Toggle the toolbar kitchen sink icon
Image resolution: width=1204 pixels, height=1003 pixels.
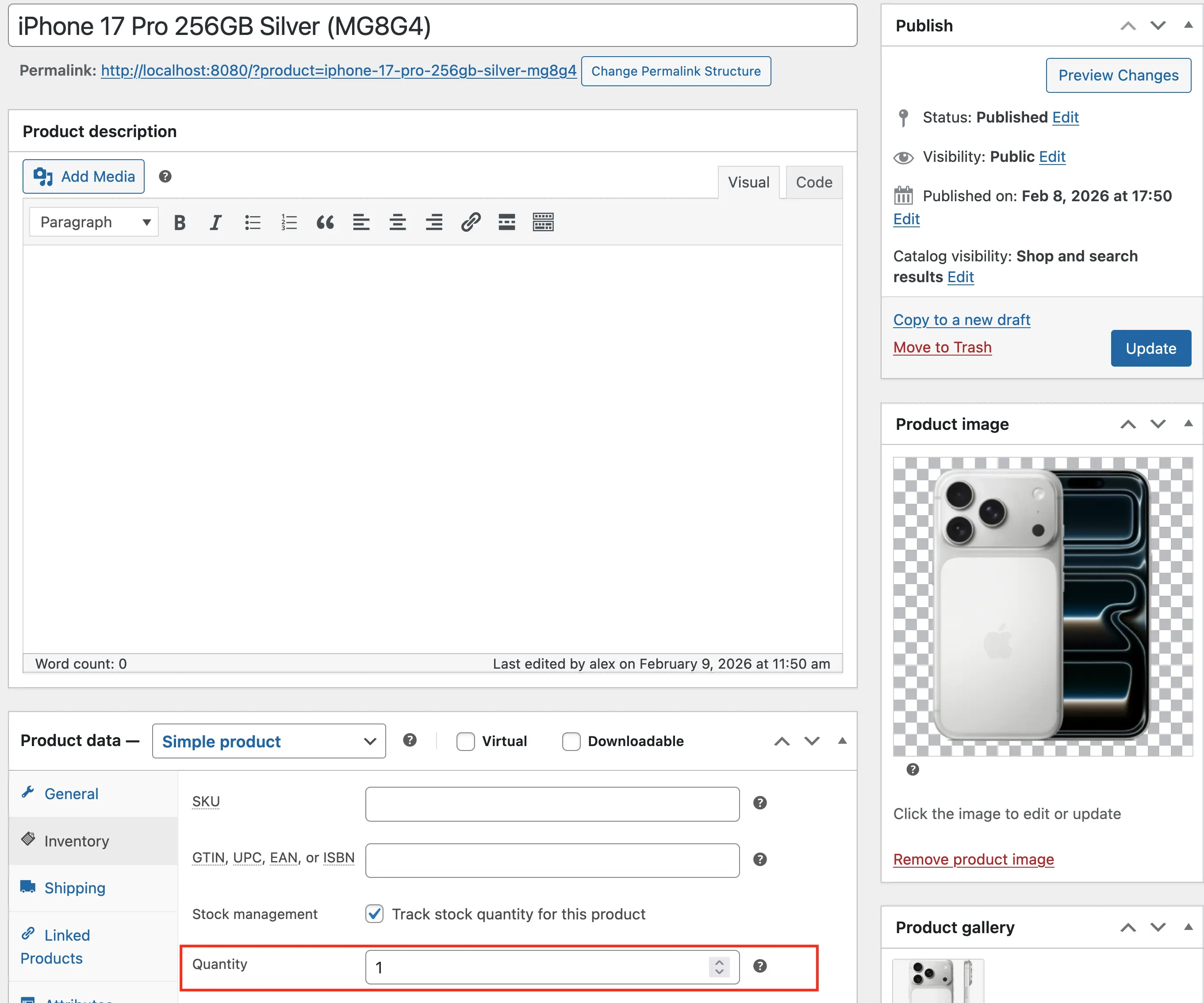point(543,222)
